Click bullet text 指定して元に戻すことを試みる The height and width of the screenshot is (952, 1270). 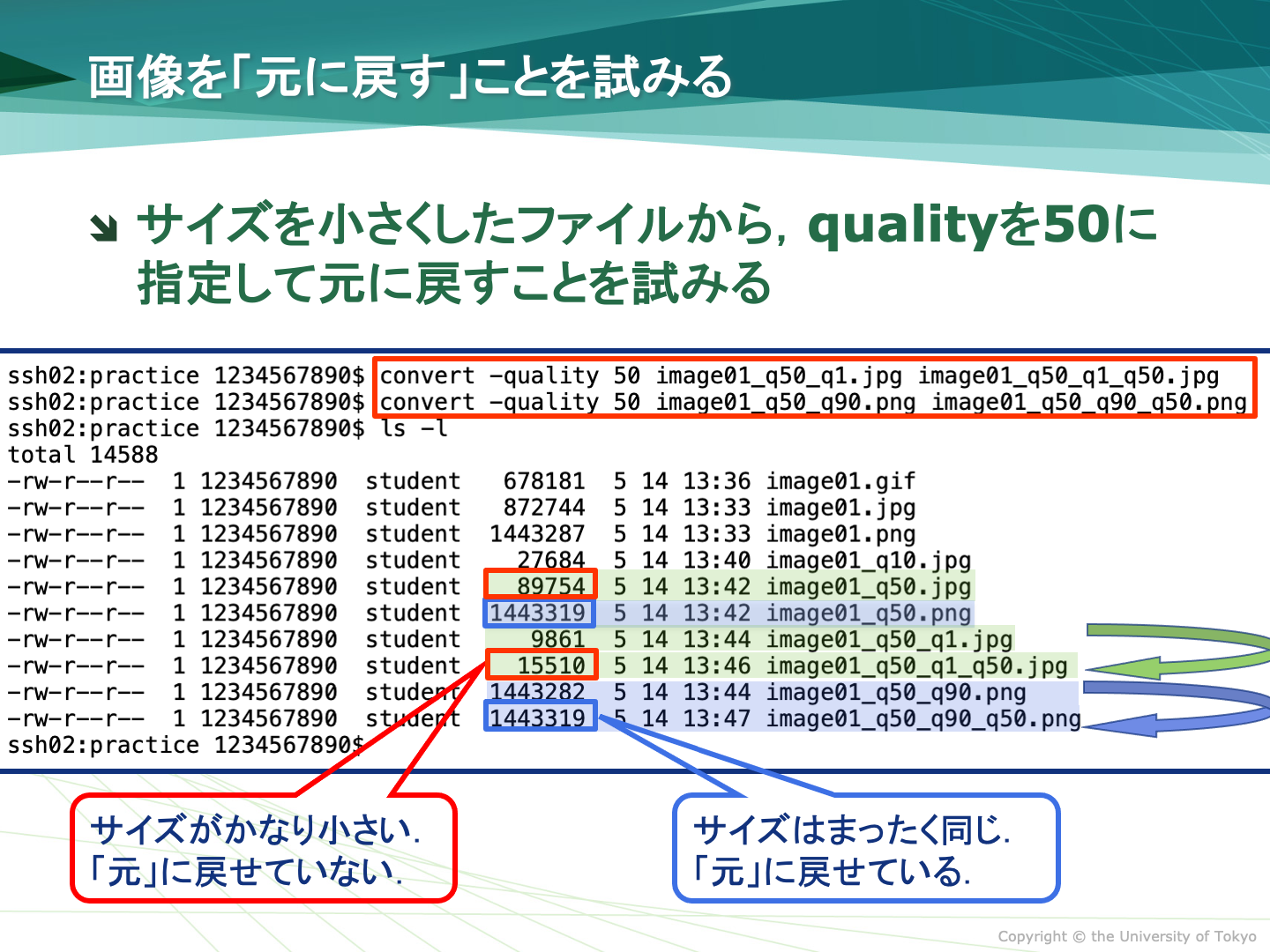click(x=454, y=282)
